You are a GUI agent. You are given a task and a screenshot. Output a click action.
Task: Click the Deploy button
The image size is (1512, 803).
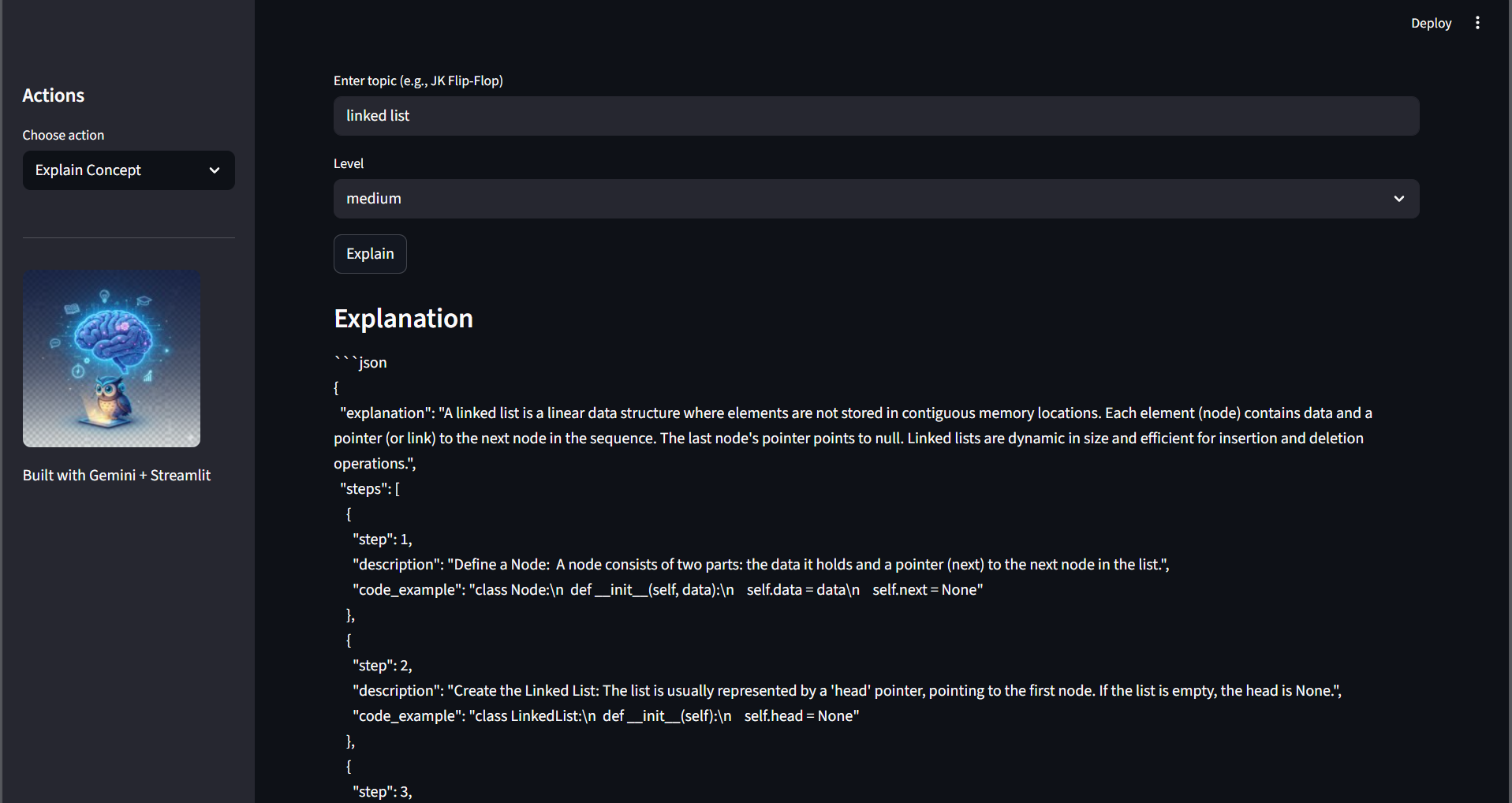click(x=1431, y=24)
